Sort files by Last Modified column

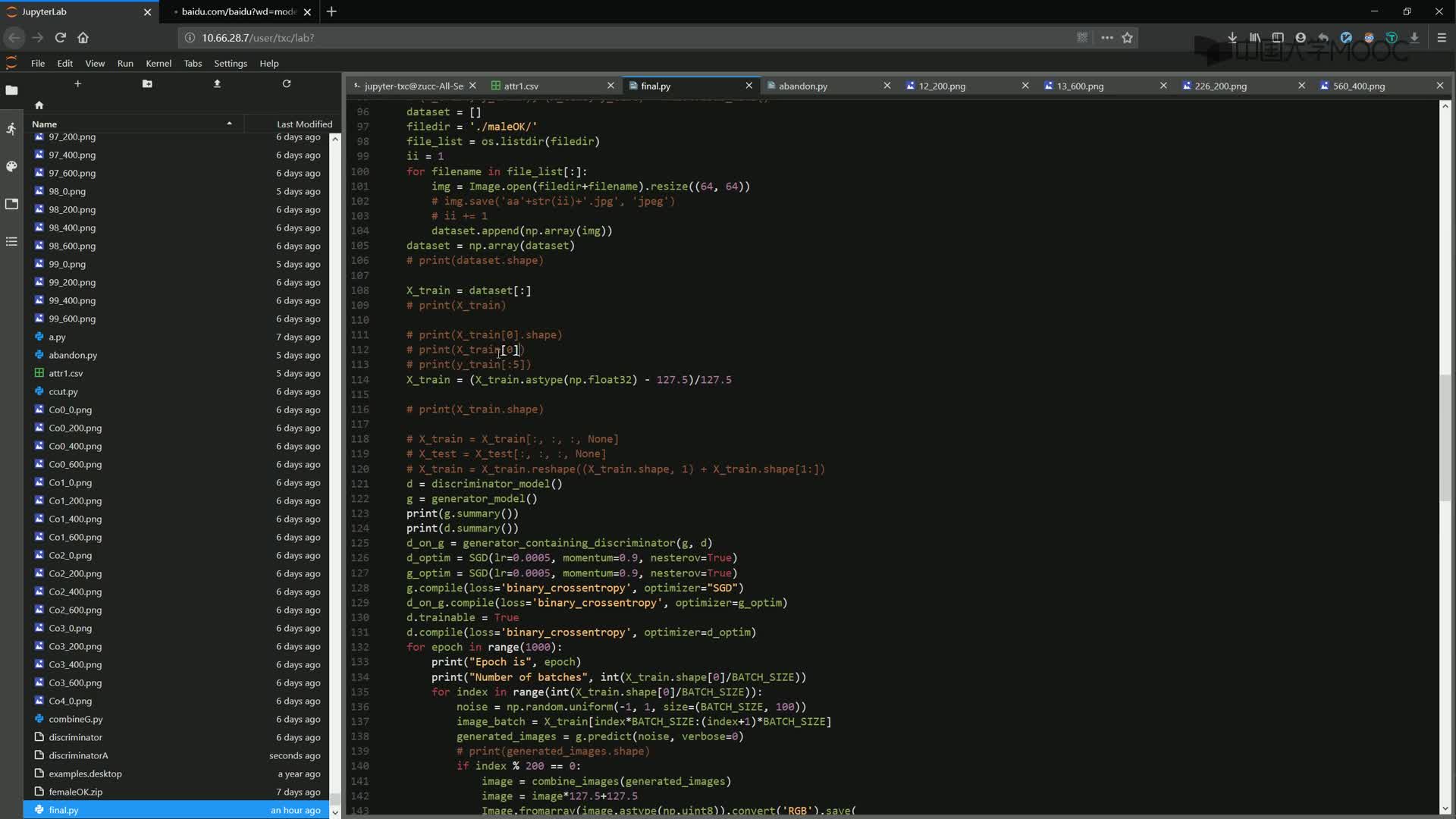292,124
